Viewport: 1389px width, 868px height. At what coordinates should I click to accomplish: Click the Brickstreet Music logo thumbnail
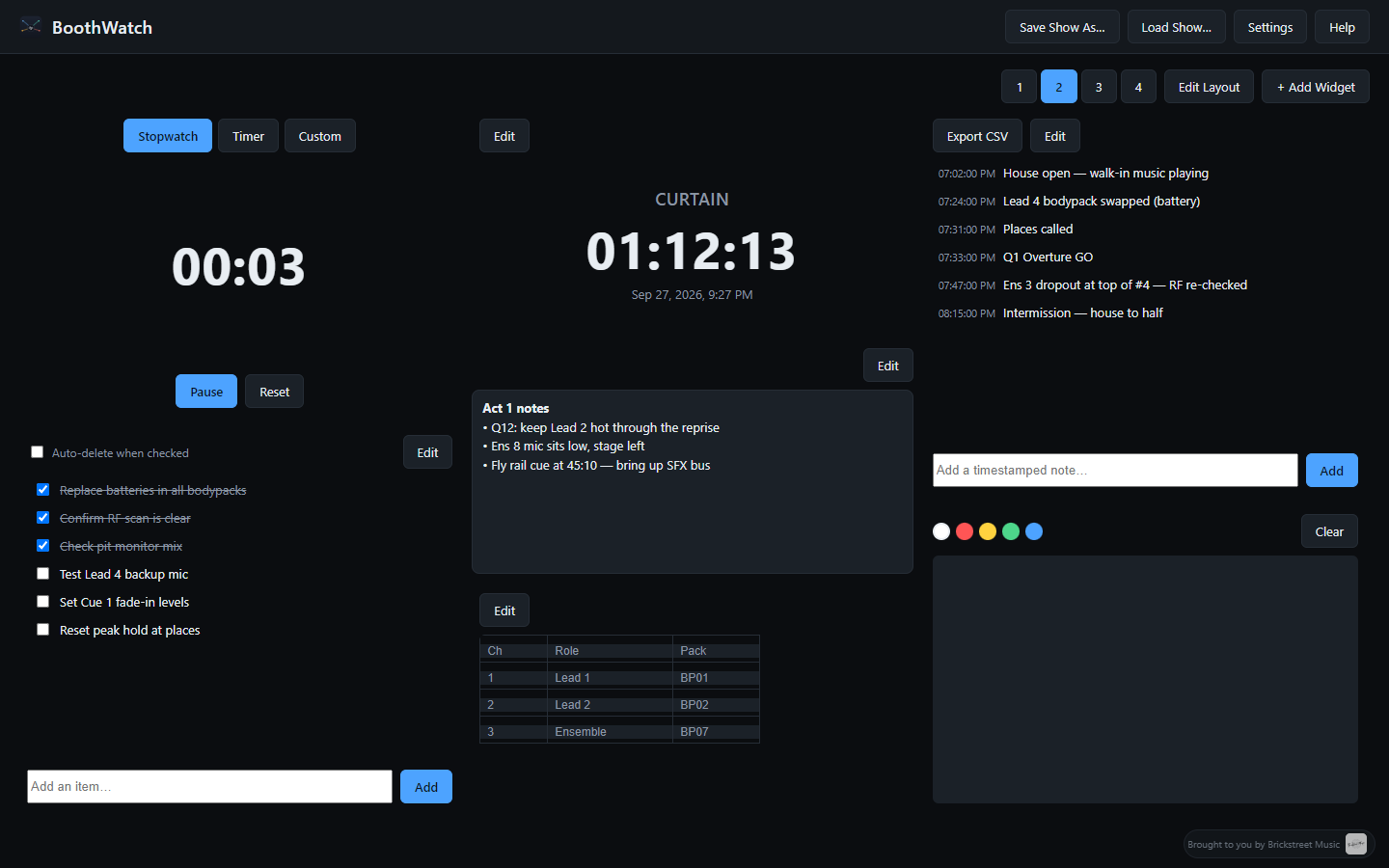click(x=1356, y=844)
